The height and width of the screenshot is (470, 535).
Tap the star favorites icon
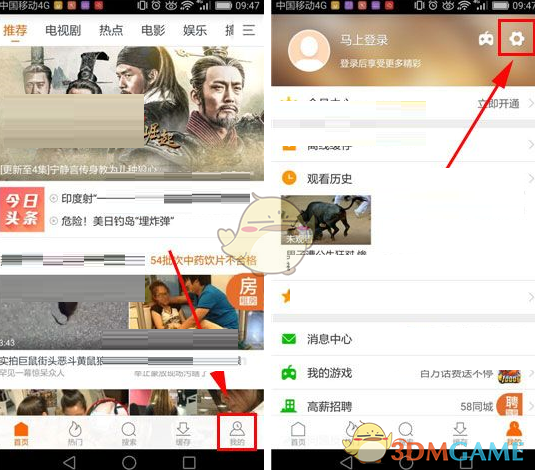tap(287, 296)
